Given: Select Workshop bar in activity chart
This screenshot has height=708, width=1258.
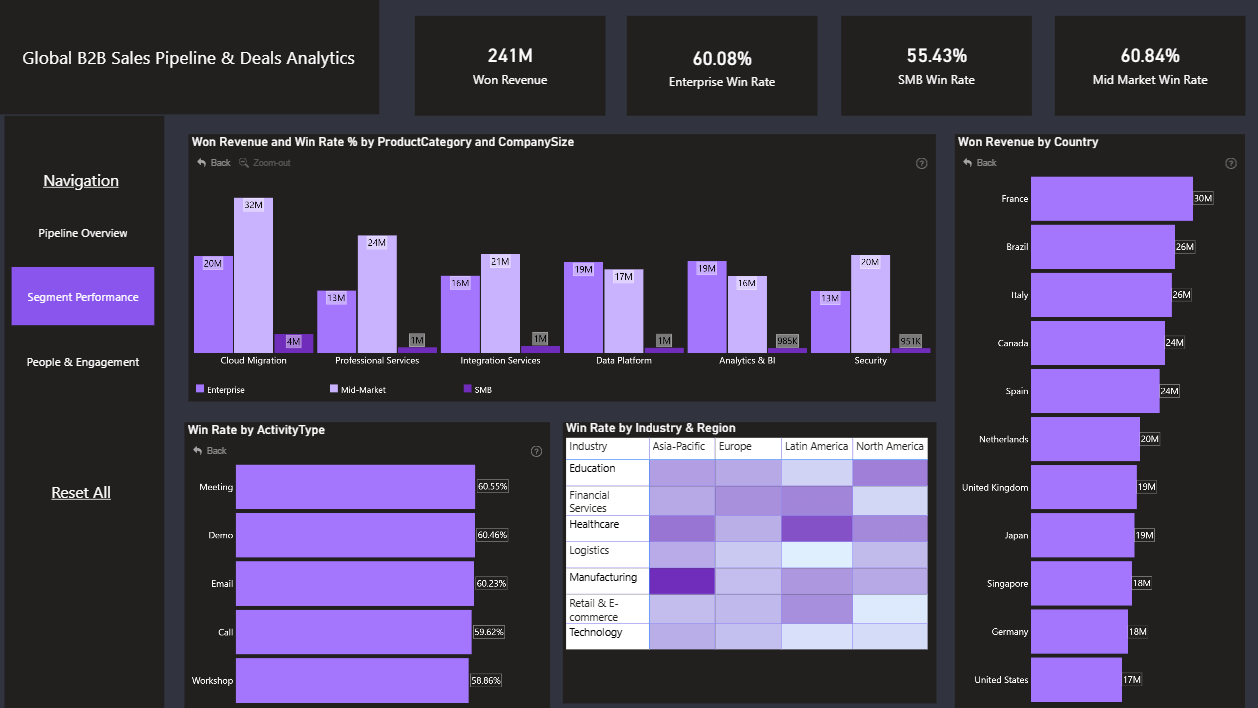Looking at the screenshot, I should click(352, 680).
